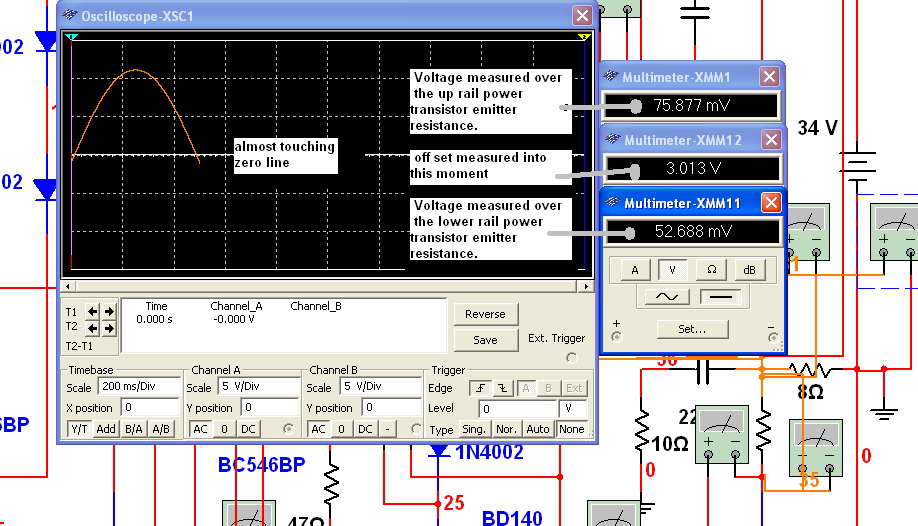This screenshot has width=918, height=526.
Task: Select Ext trigger source
Action: pyautogui.click(x=574, y=388)
